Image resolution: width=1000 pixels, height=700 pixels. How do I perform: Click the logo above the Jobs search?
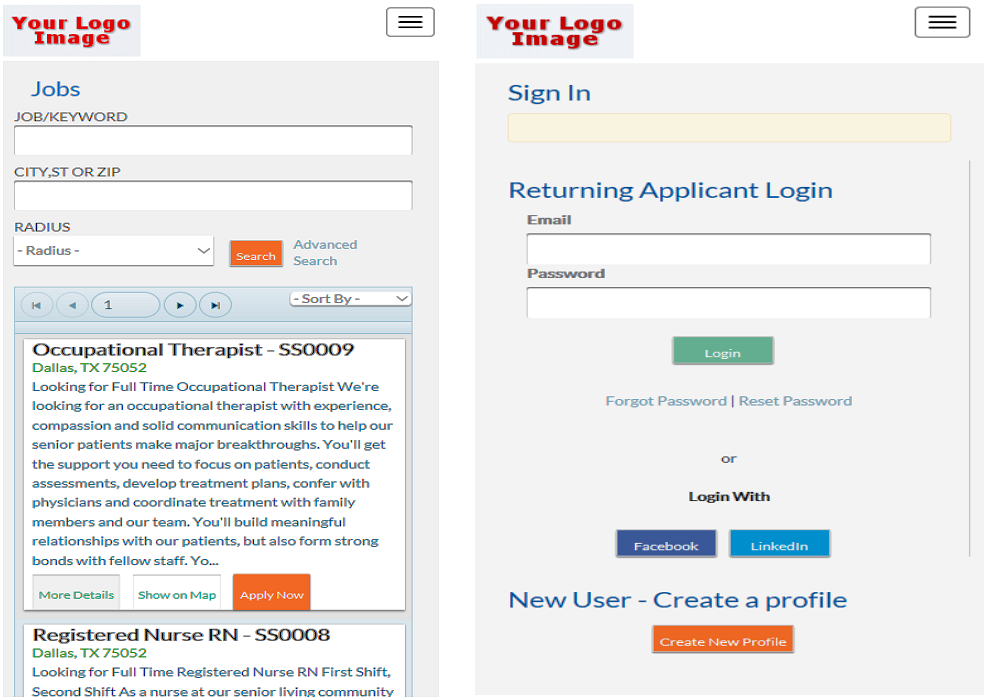pos(71,30)
